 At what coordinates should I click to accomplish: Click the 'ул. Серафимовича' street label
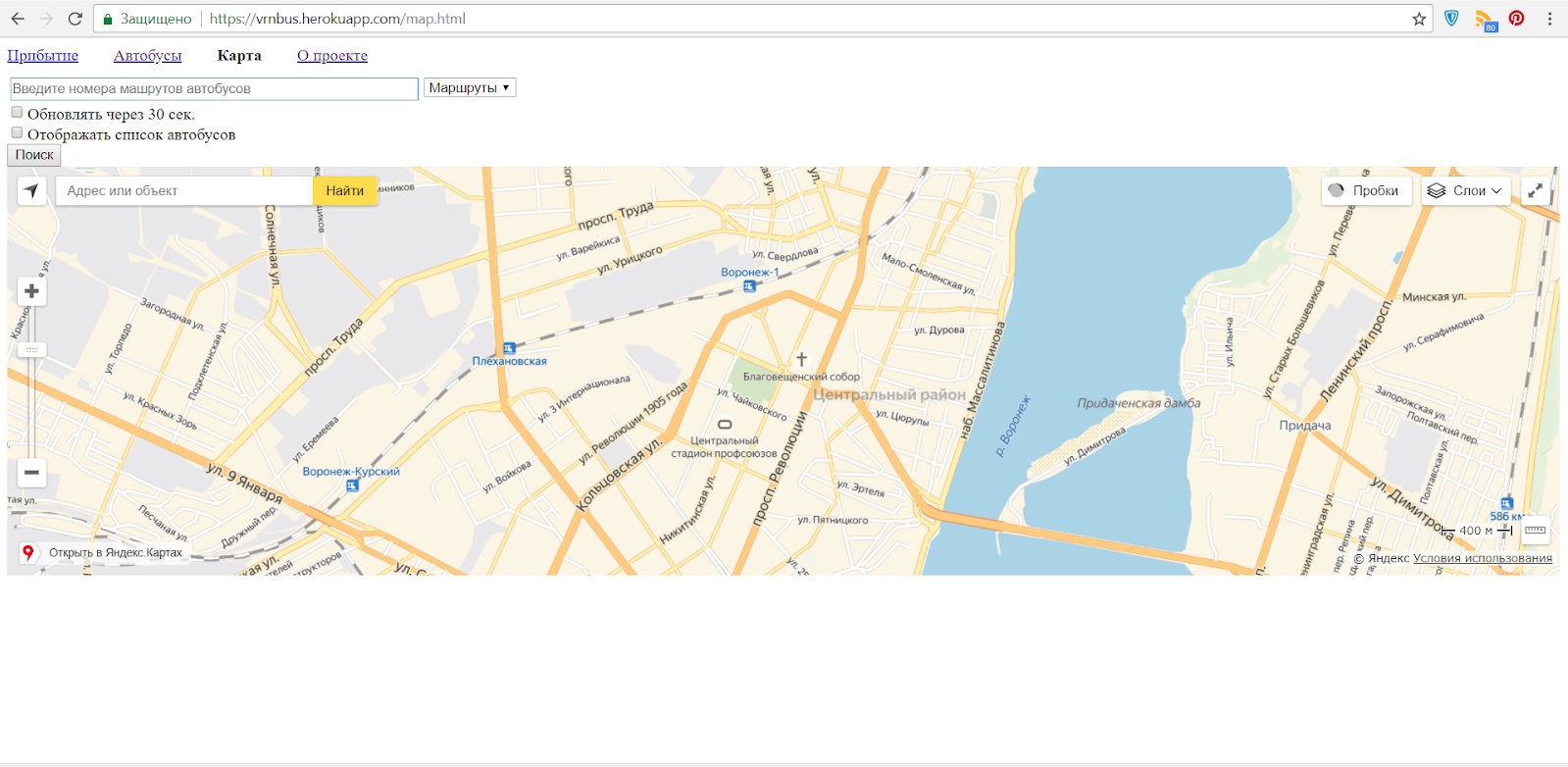tap(1443, 332)
